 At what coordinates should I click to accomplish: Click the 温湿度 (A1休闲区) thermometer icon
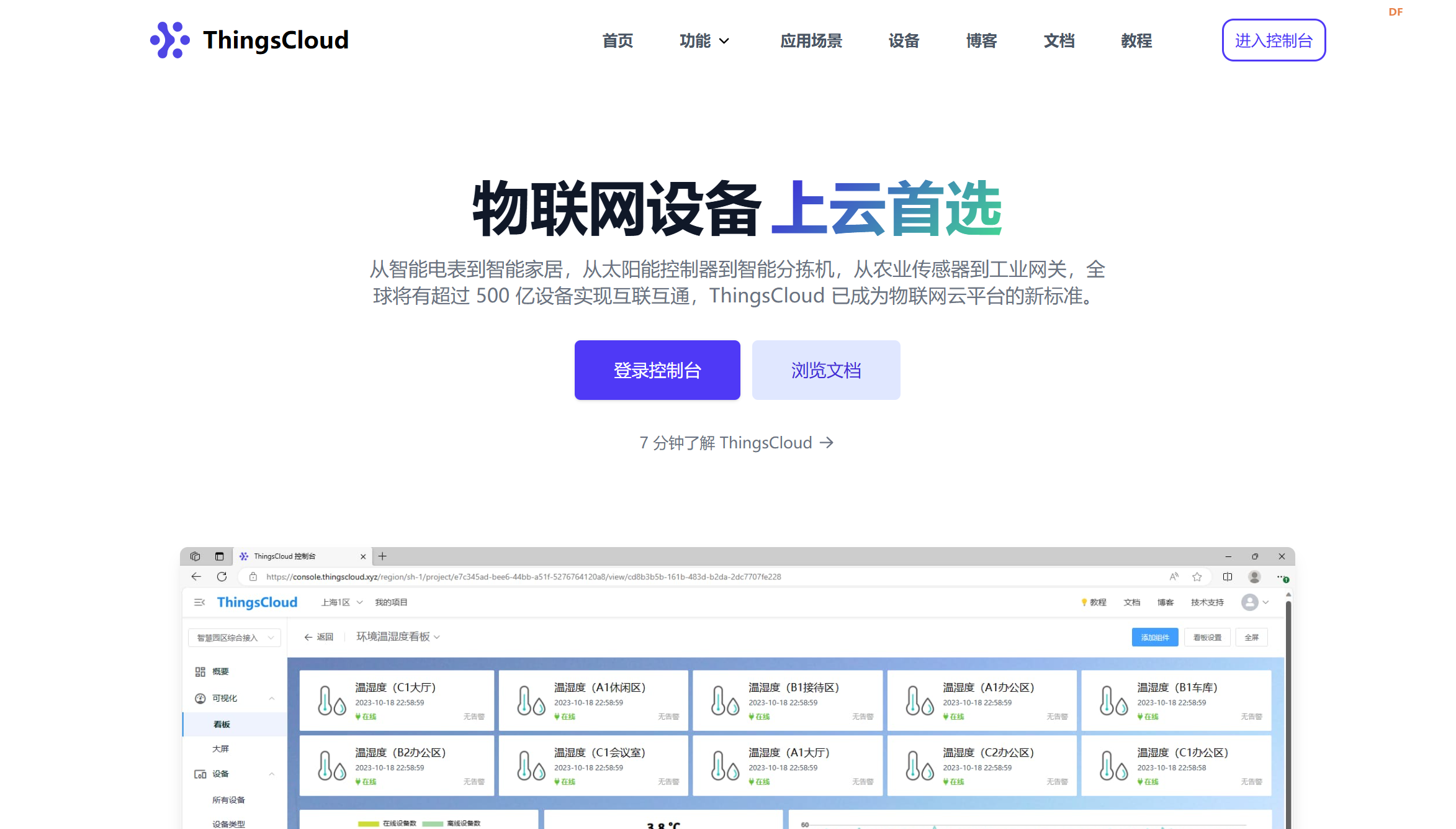tap(531, 701)
